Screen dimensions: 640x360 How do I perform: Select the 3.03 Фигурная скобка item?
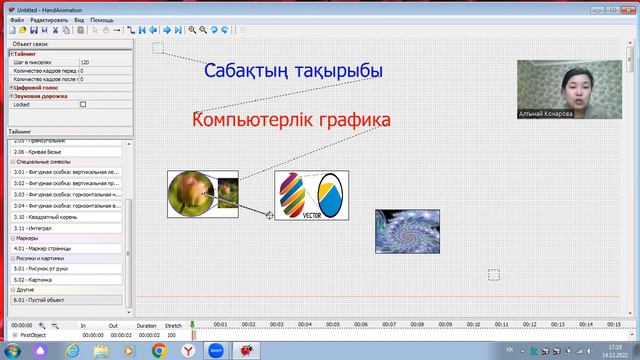click(x=66, y=195)
